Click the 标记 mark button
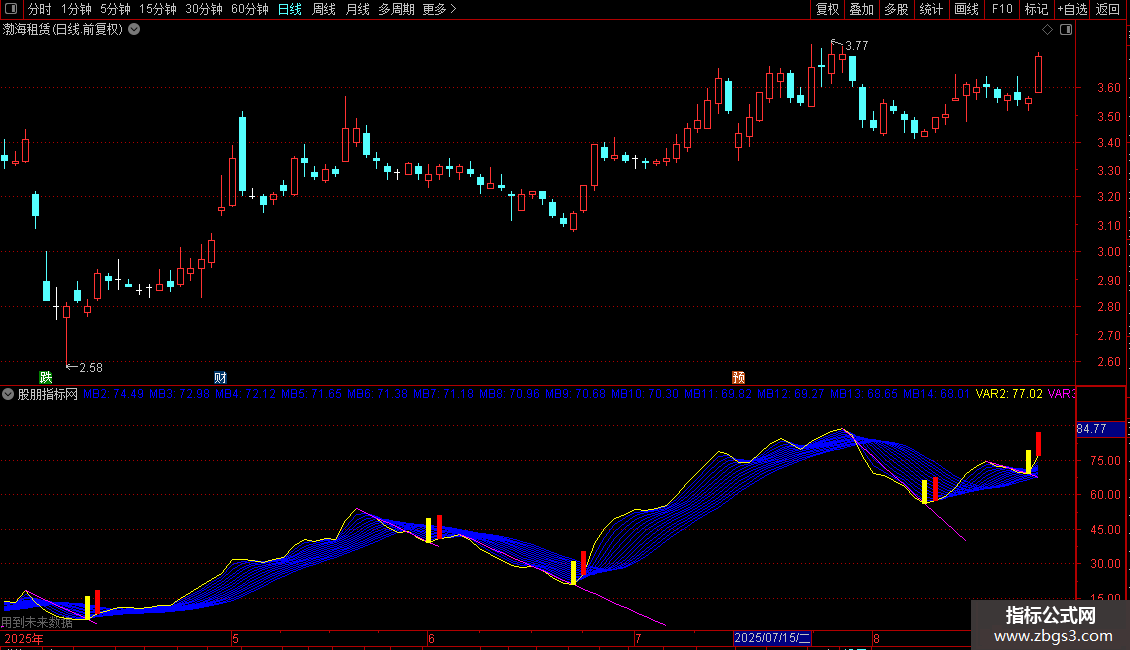This screenshot has height=650, width=1130. 1036,9
